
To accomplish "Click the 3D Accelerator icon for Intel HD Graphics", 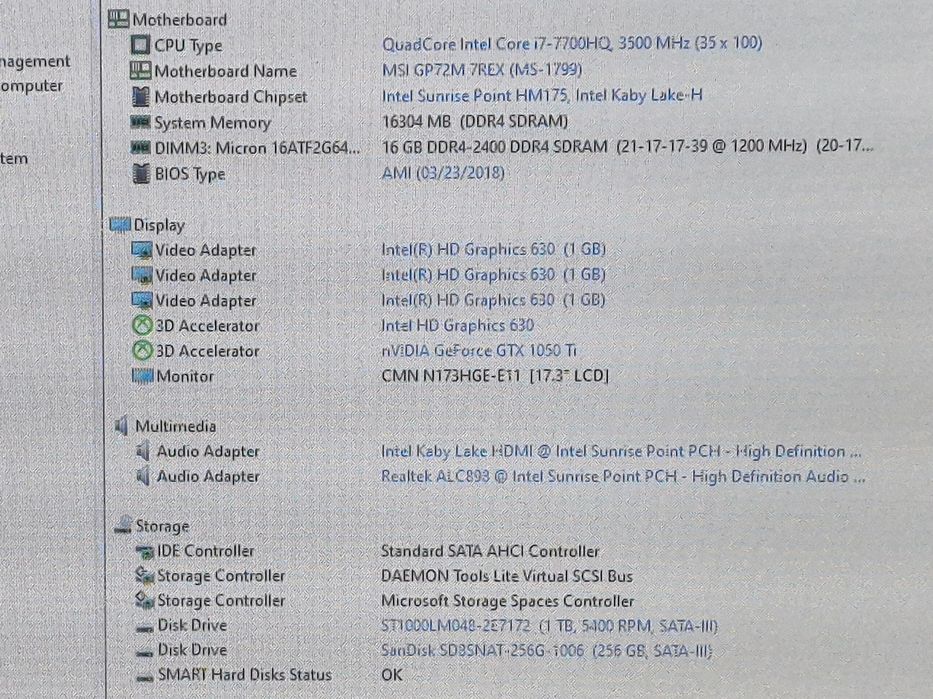I will click(142, 325).
